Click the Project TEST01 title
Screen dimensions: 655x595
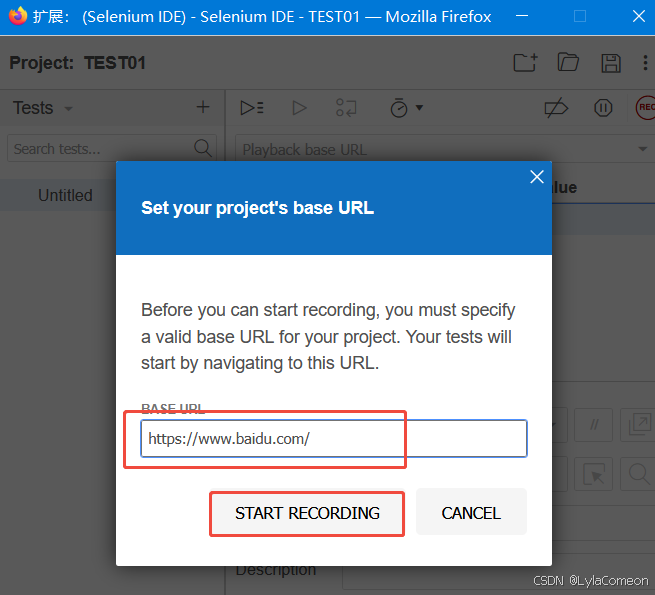[78, 63]
